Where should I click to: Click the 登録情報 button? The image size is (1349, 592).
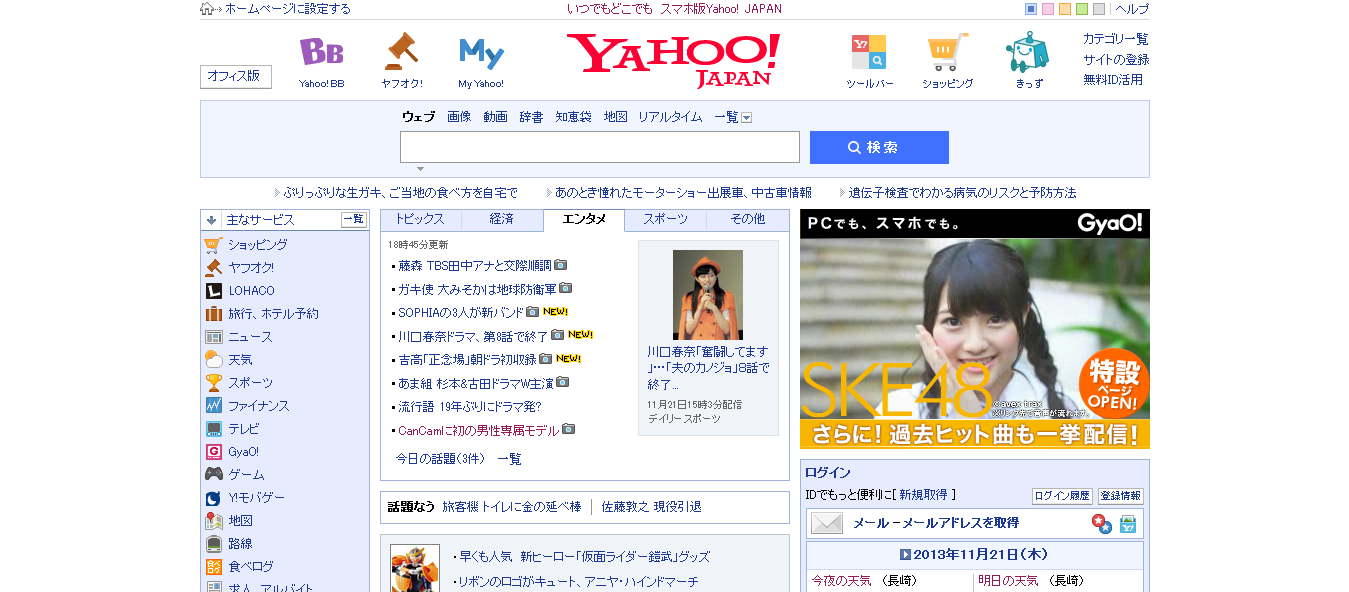(x=1120, y=496)
